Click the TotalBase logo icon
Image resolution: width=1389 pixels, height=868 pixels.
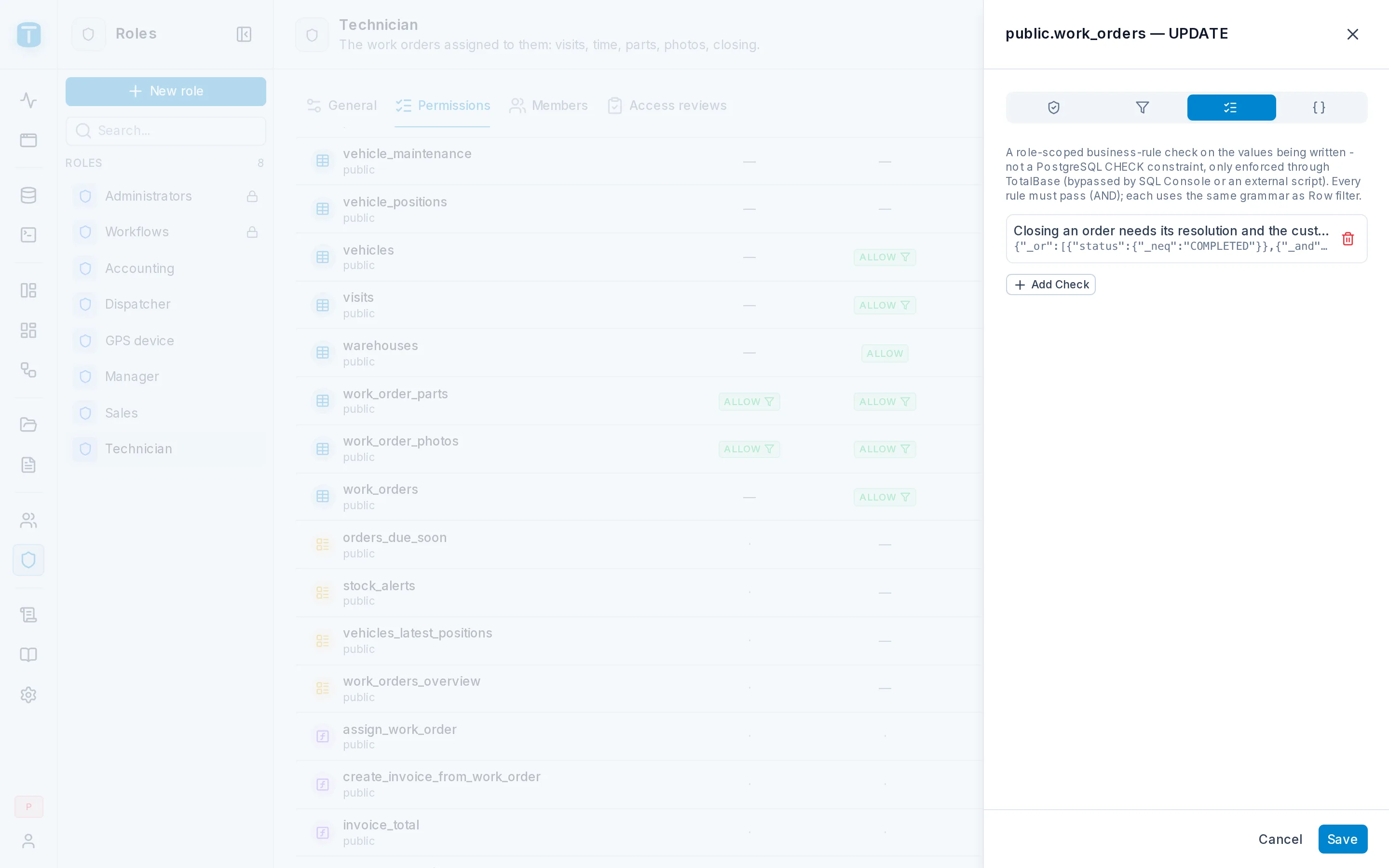coord(29,34)
